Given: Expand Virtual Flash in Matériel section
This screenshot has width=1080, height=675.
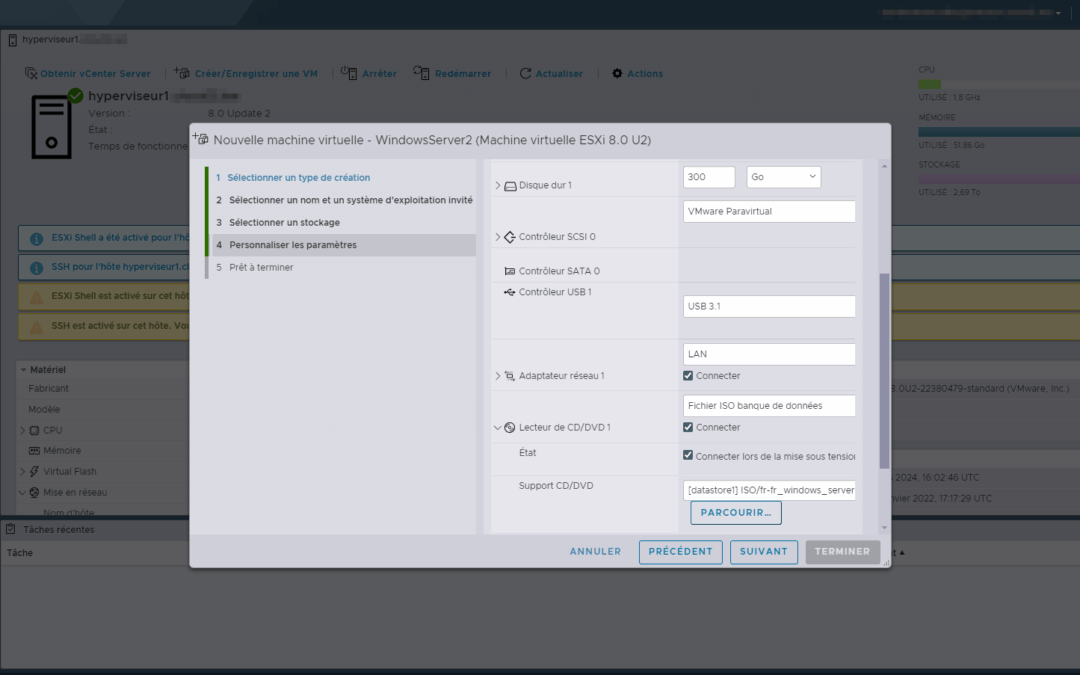Looking at the screenshot, I should 23,472.
